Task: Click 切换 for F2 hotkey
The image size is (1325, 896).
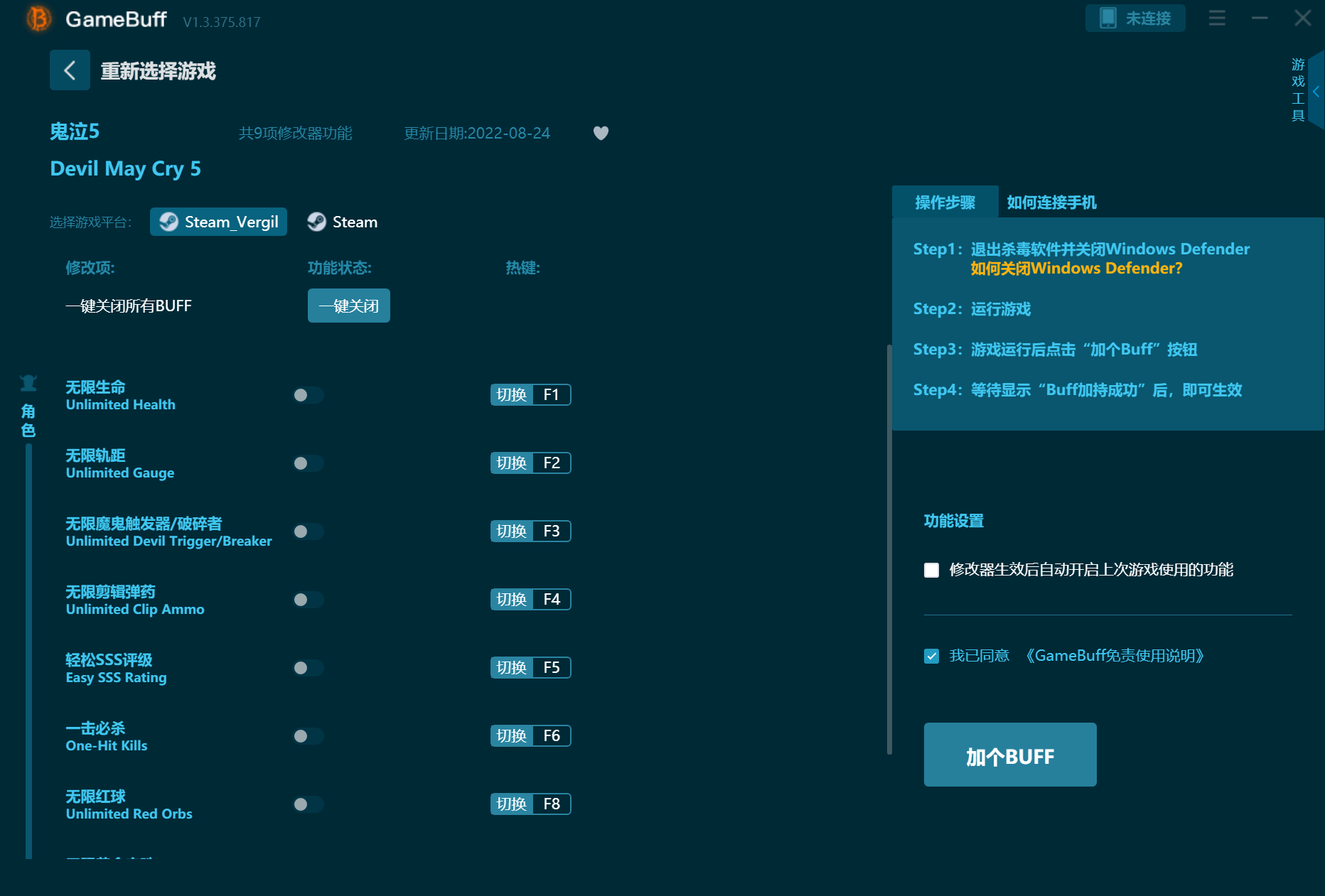Action: click(512, 463)
